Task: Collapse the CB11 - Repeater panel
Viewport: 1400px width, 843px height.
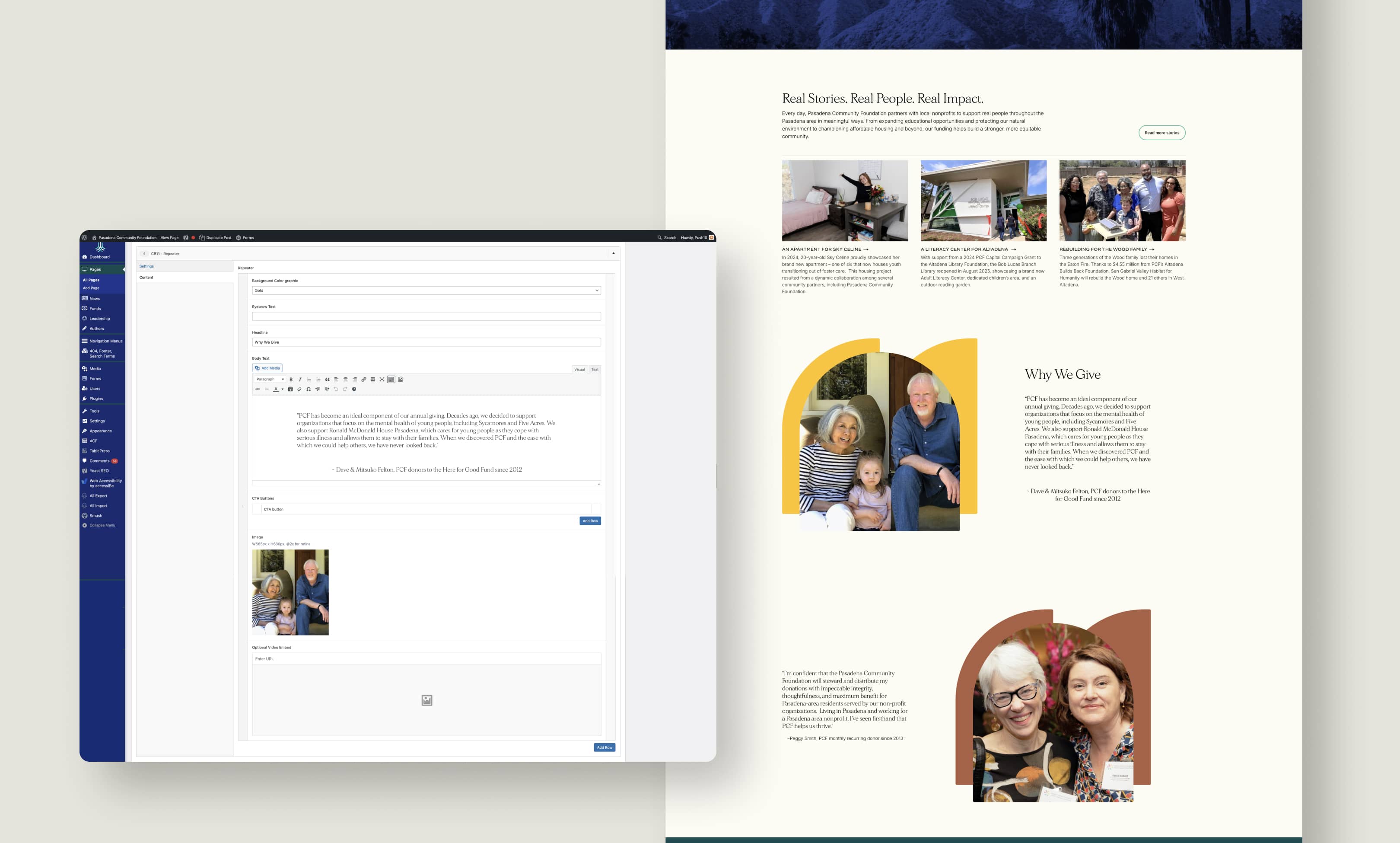Action: (613, 253)
